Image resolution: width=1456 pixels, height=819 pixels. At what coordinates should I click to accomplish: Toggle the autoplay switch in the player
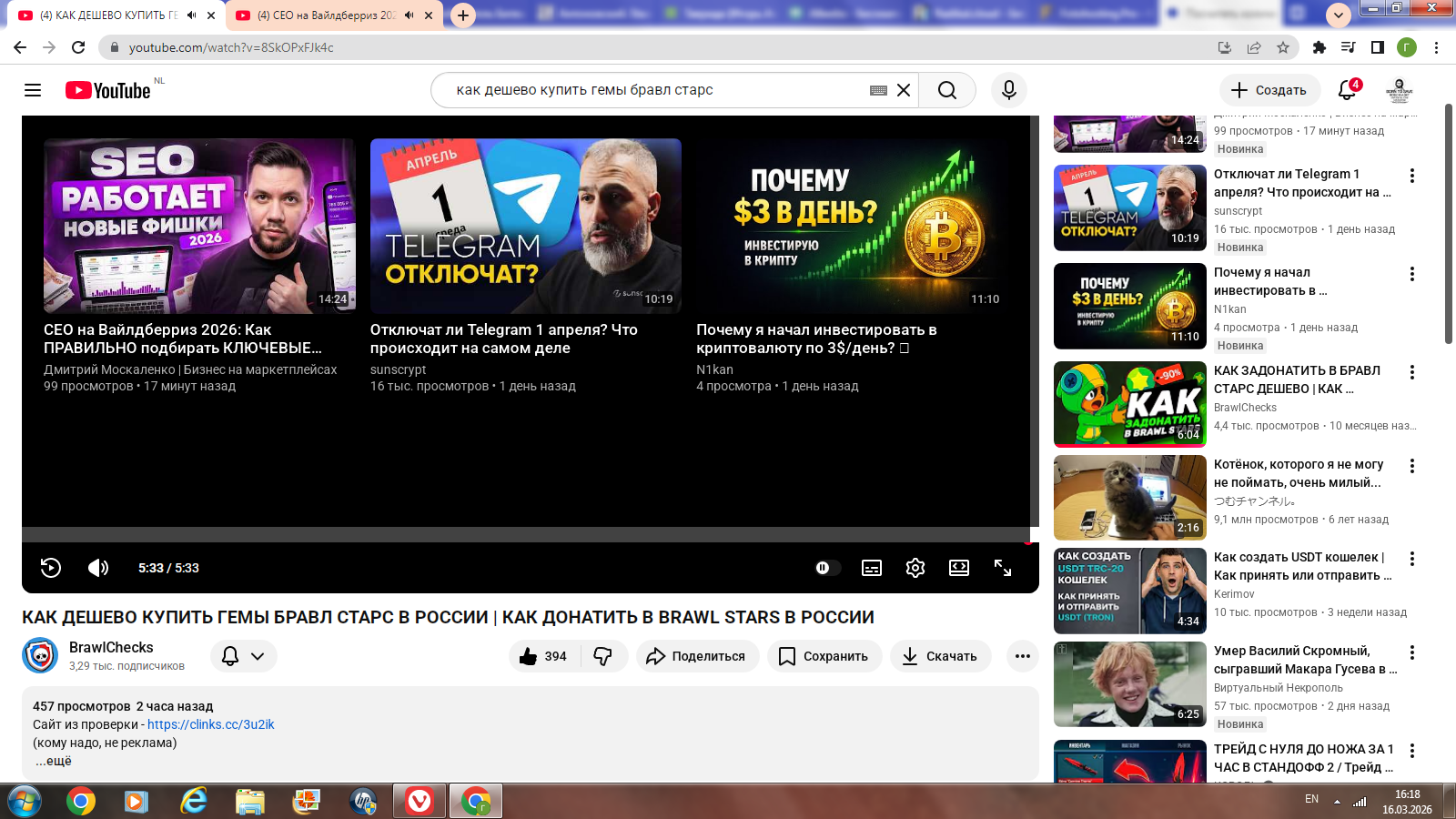click(826, 568)
